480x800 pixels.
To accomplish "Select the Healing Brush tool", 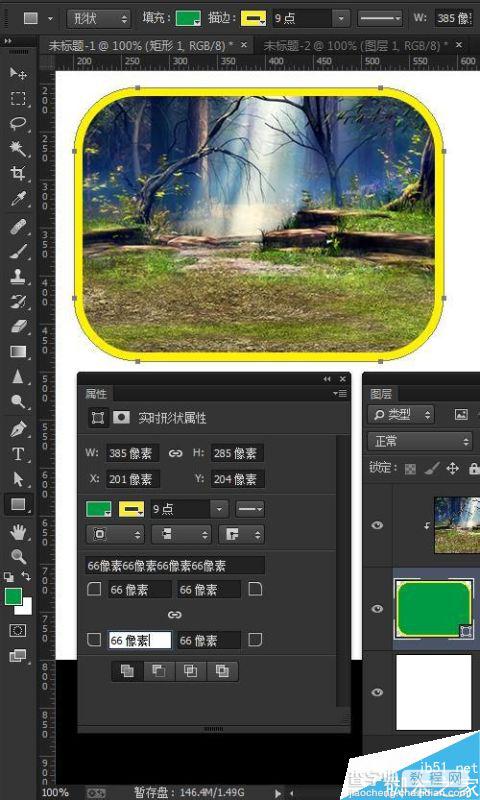I will point(18,226).
